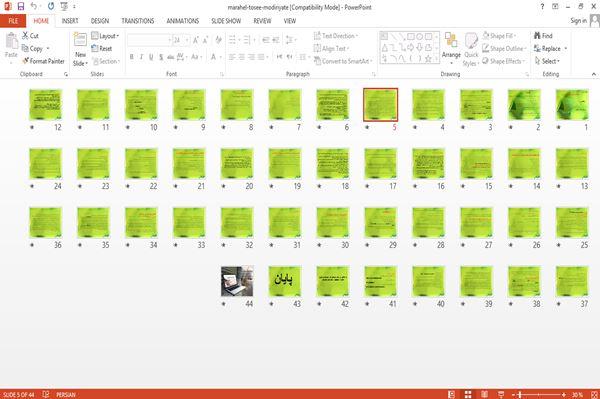Screen dimensions: 600x399
Task: Toggle Strikethrough formatting
Action: tap(171, 57)
